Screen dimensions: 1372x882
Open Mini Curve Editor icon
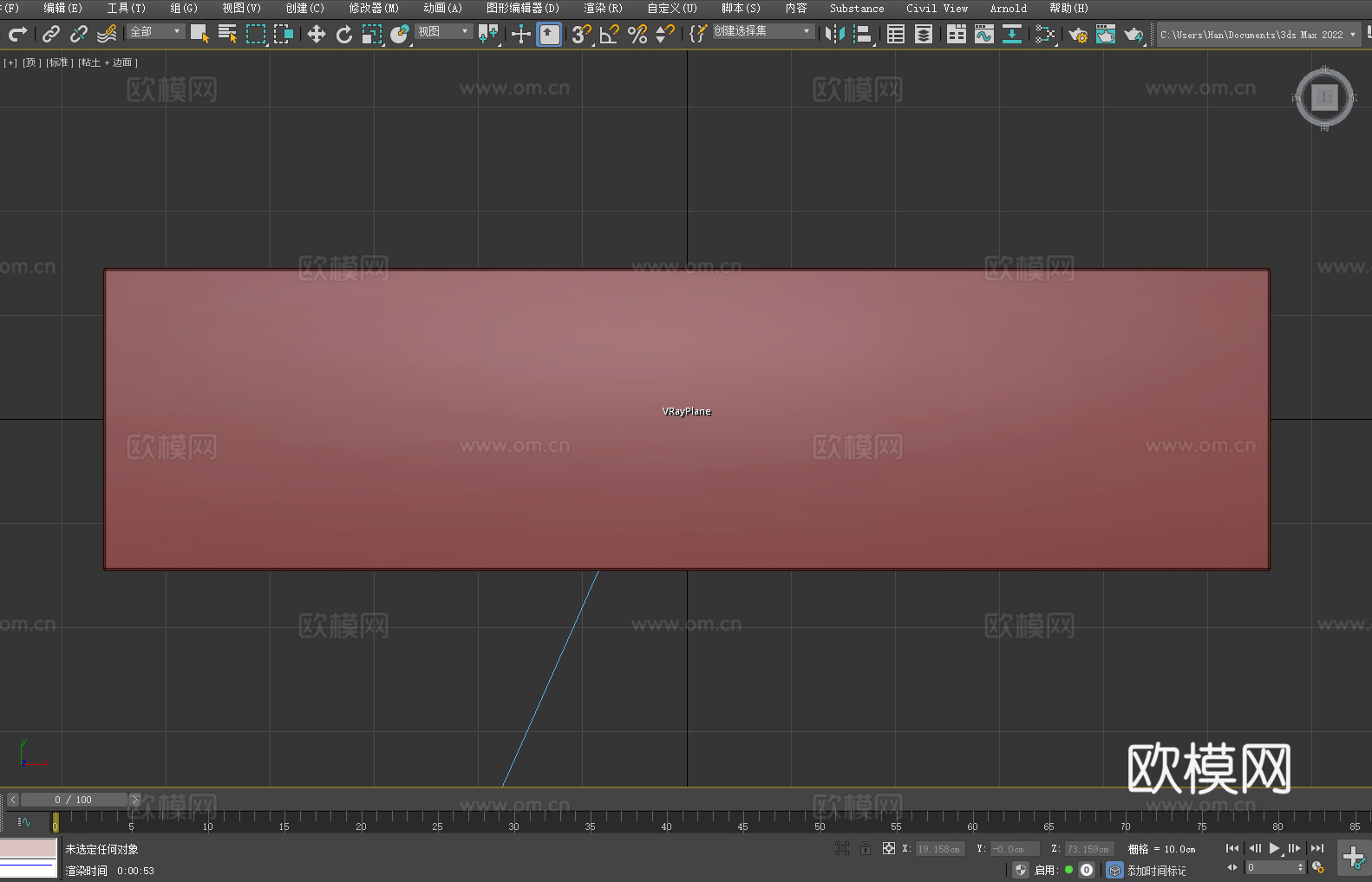[x=23, y=821]
